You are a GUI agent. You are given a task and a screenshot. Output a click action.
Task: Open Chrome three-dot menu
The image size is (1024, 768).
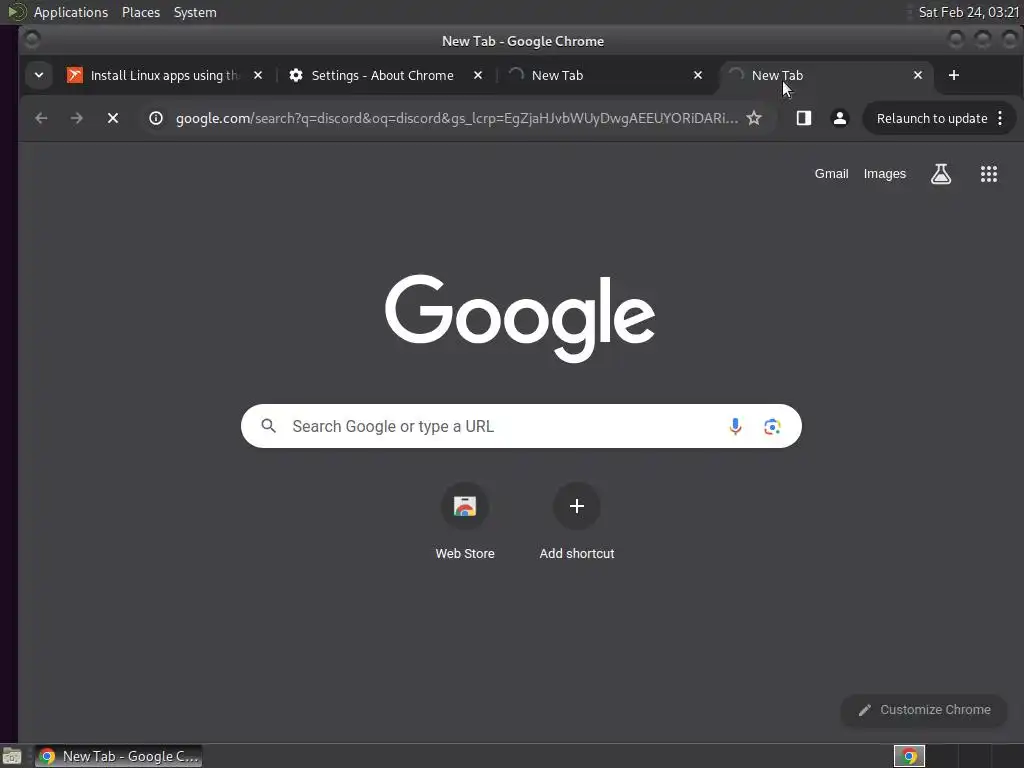tap(1000, 118)
